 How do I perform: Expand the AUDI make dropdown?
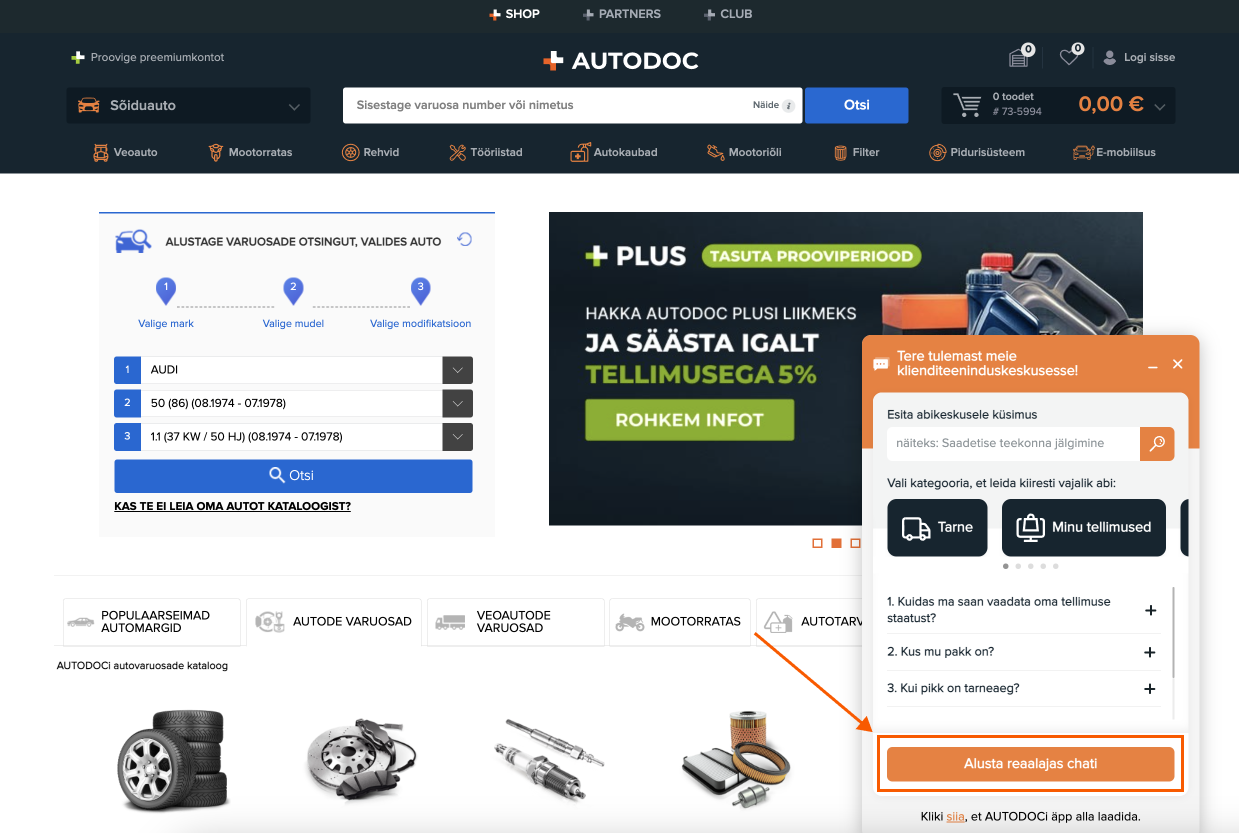[457, 370]
